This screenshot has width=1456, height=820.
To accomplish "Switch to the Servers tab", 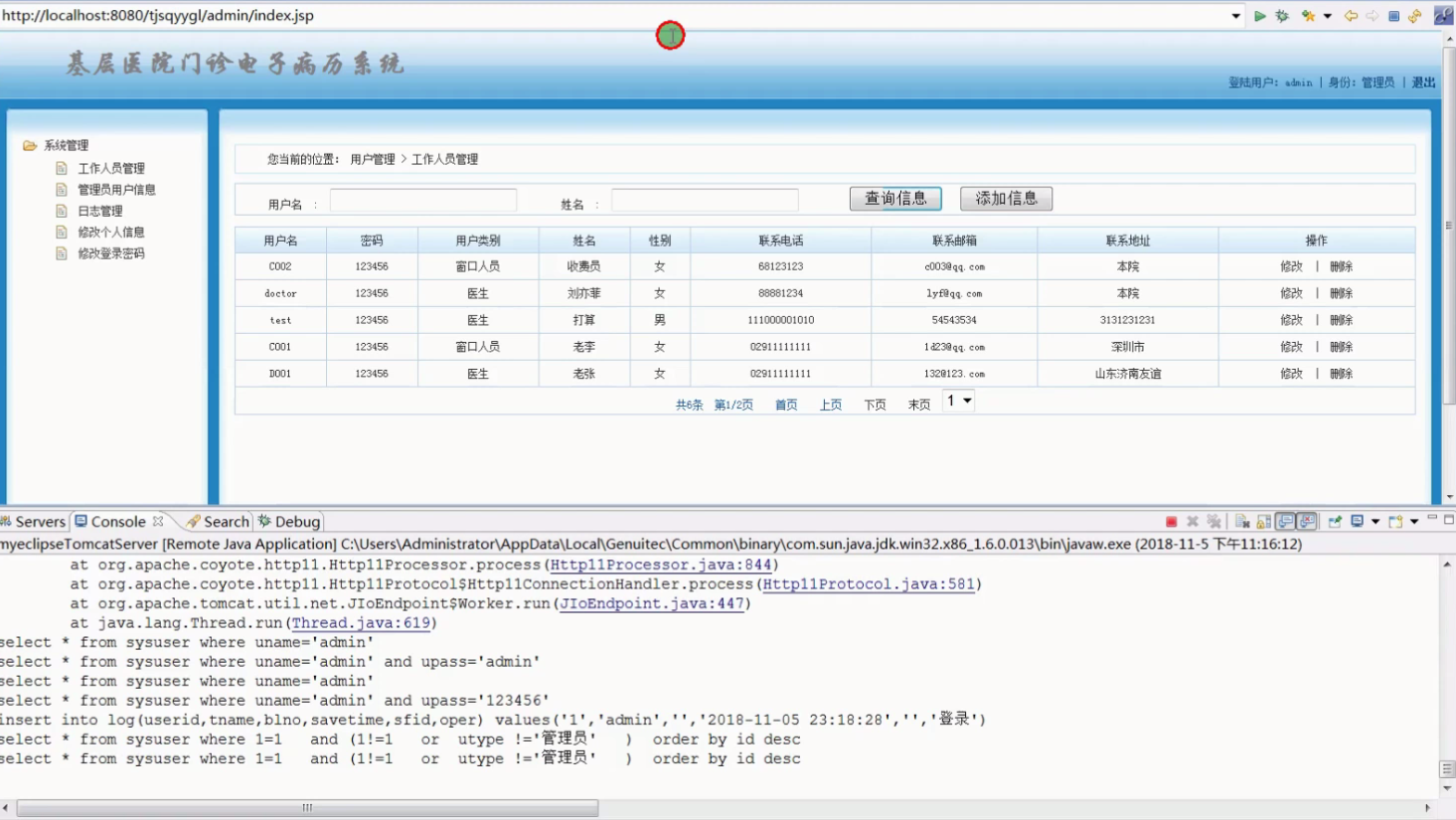I will [34, 522].
